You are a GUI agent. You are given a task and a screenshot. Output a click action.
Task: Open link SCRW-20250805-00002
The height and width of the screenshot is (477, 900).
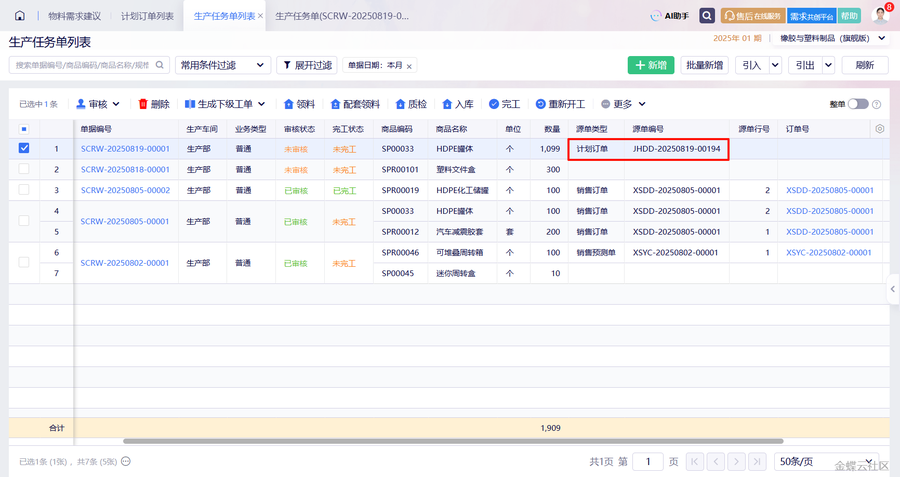tap(125, 190)
